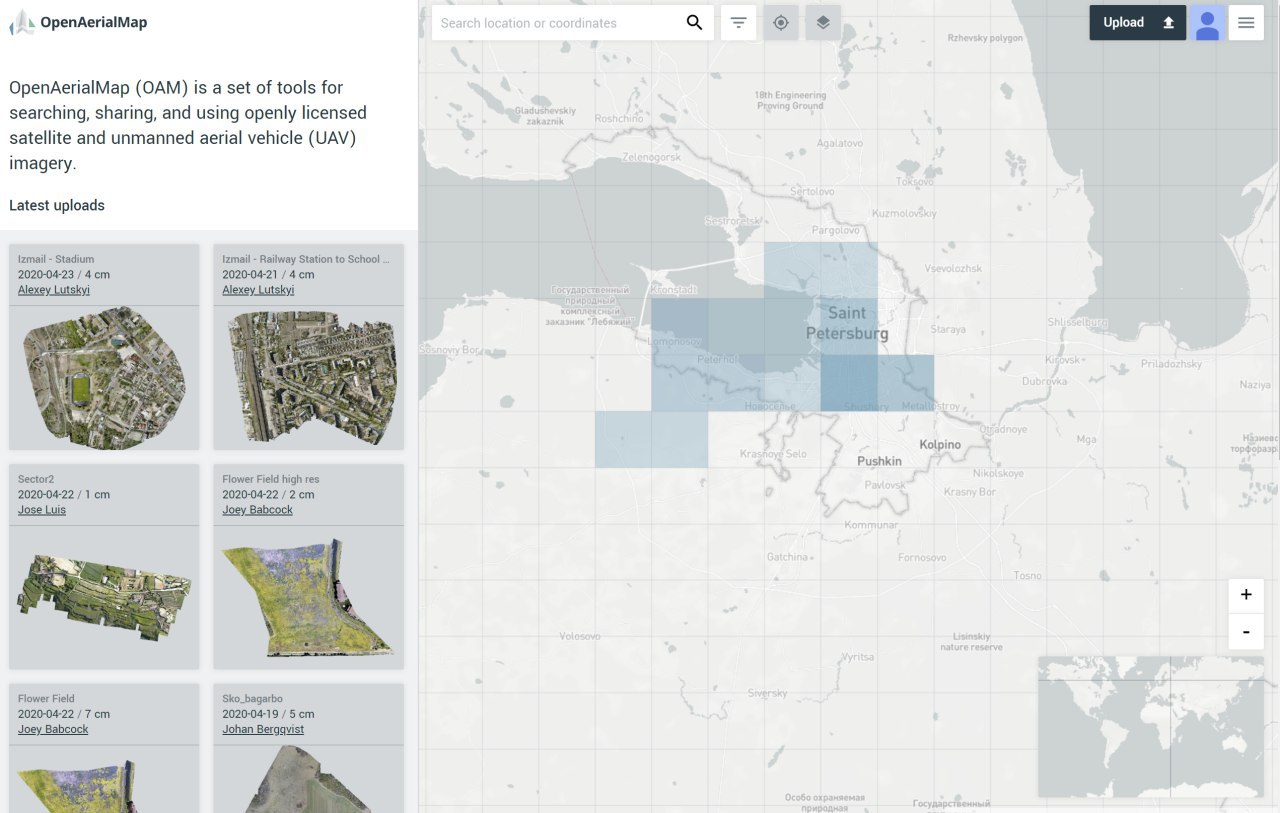Open the map layers icon

pyautogui.click(x=823, y=22)
